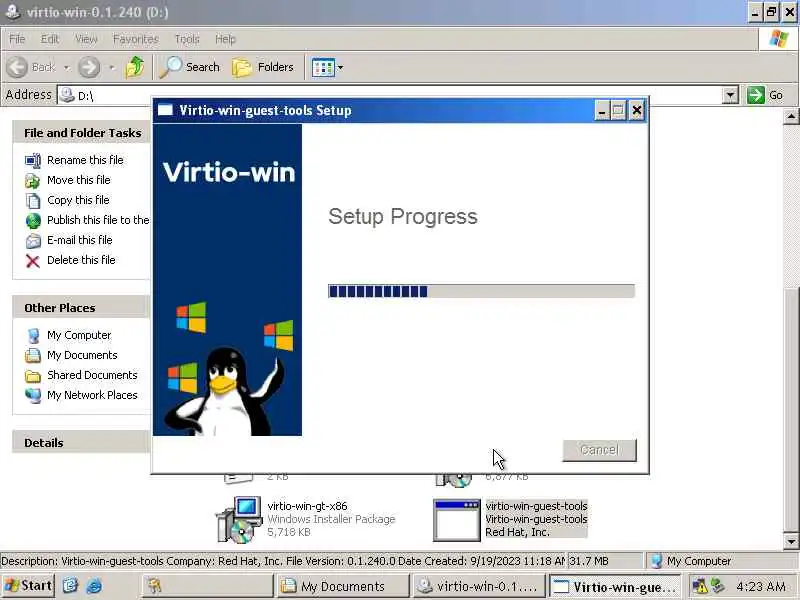
Task: Click the Explorer scrollbar up arrow
Action: (x=791, y=117)
